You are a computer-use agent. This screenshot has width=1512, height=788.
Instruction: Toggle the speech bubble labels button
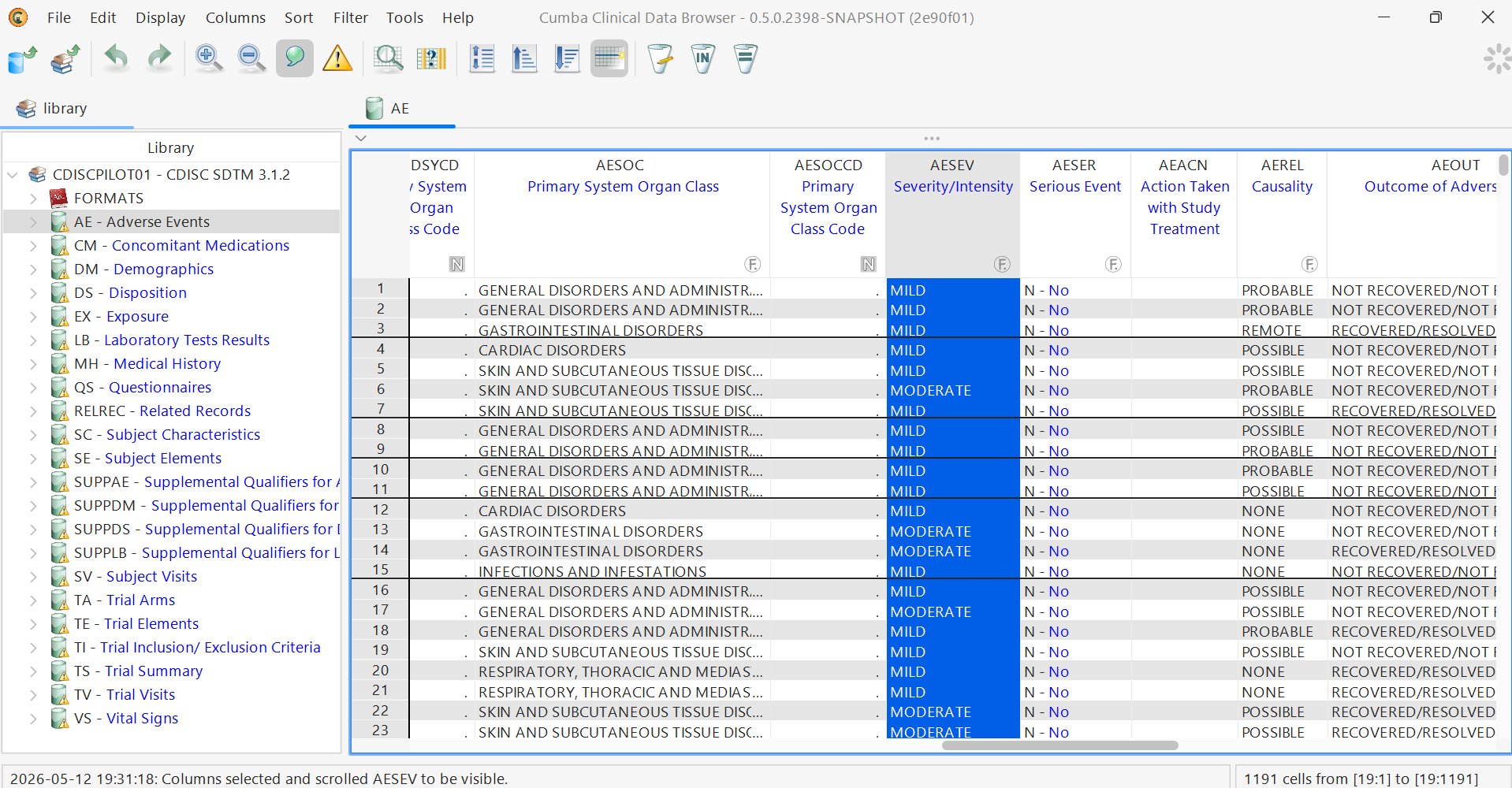[295, 58]
